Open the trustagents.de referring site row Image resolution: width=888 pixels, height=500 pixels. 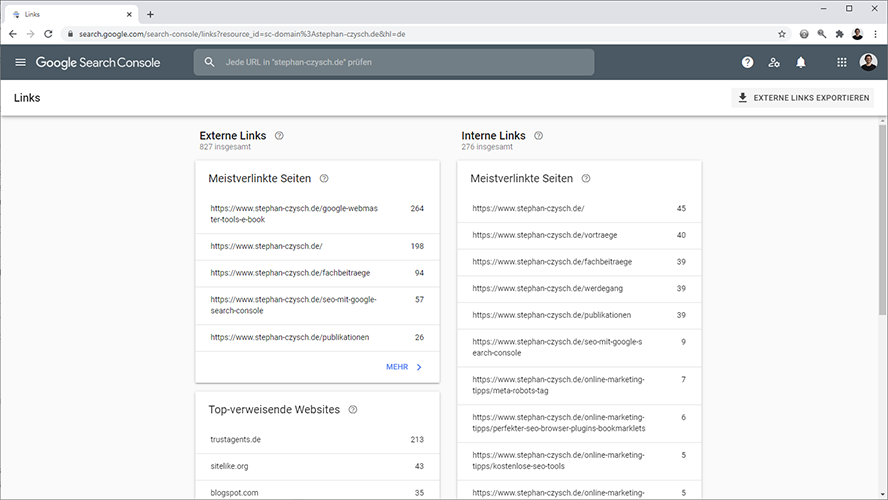[x=317, y=439]
